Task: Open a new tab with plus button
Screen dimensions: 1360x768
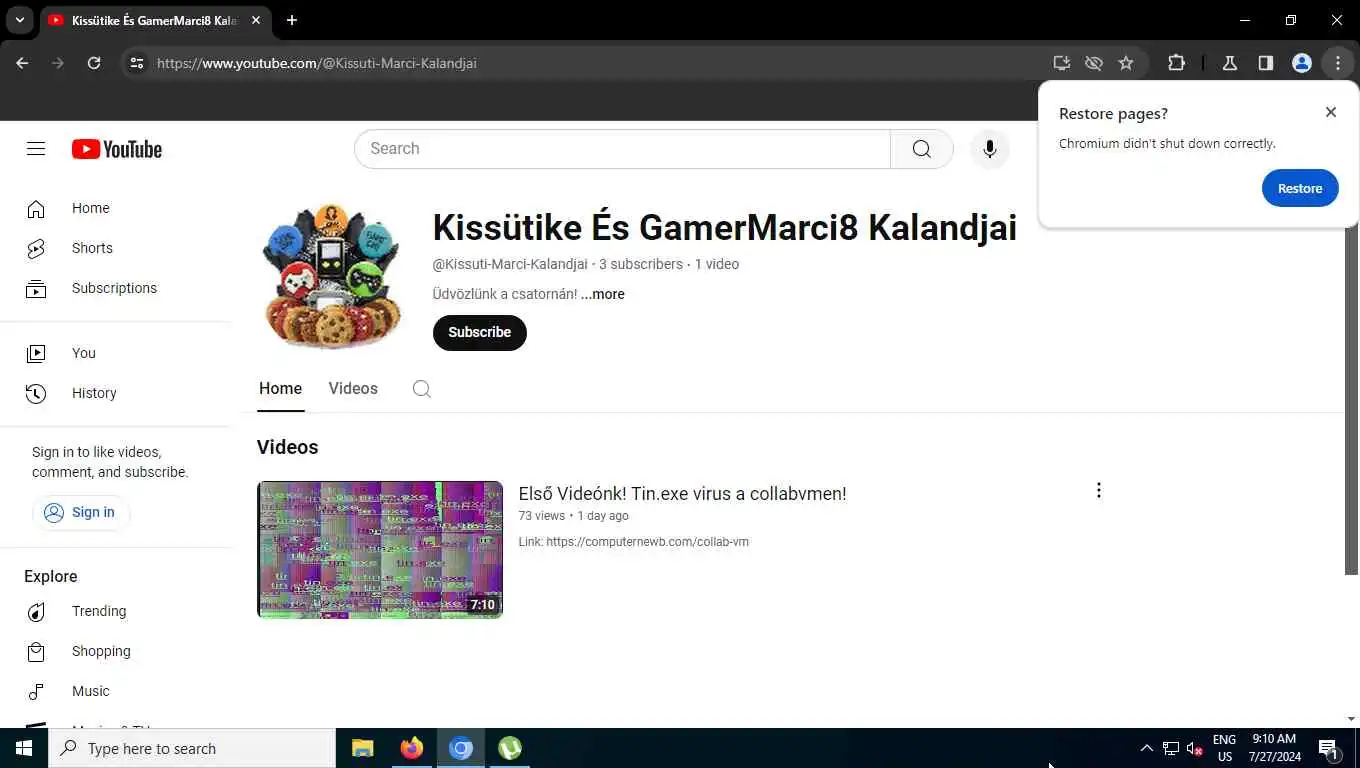Action: pyautogui.click(x=292, y=20)
